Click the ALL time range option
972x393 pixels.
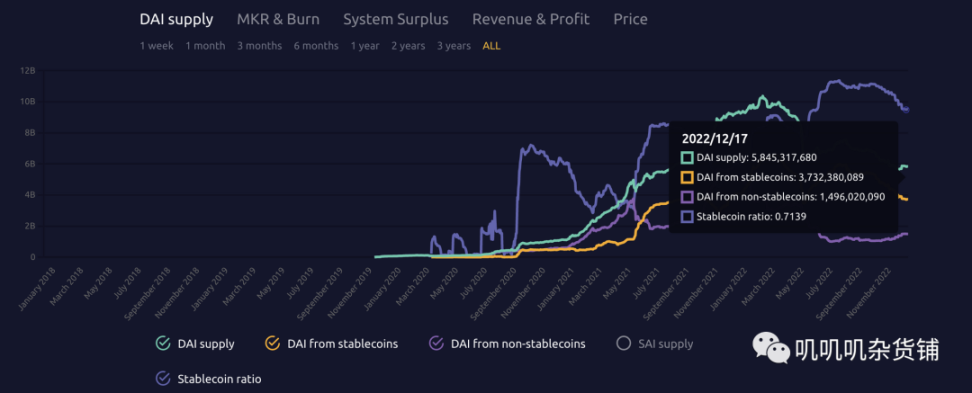pyautogui.click(x=492, y=46)
